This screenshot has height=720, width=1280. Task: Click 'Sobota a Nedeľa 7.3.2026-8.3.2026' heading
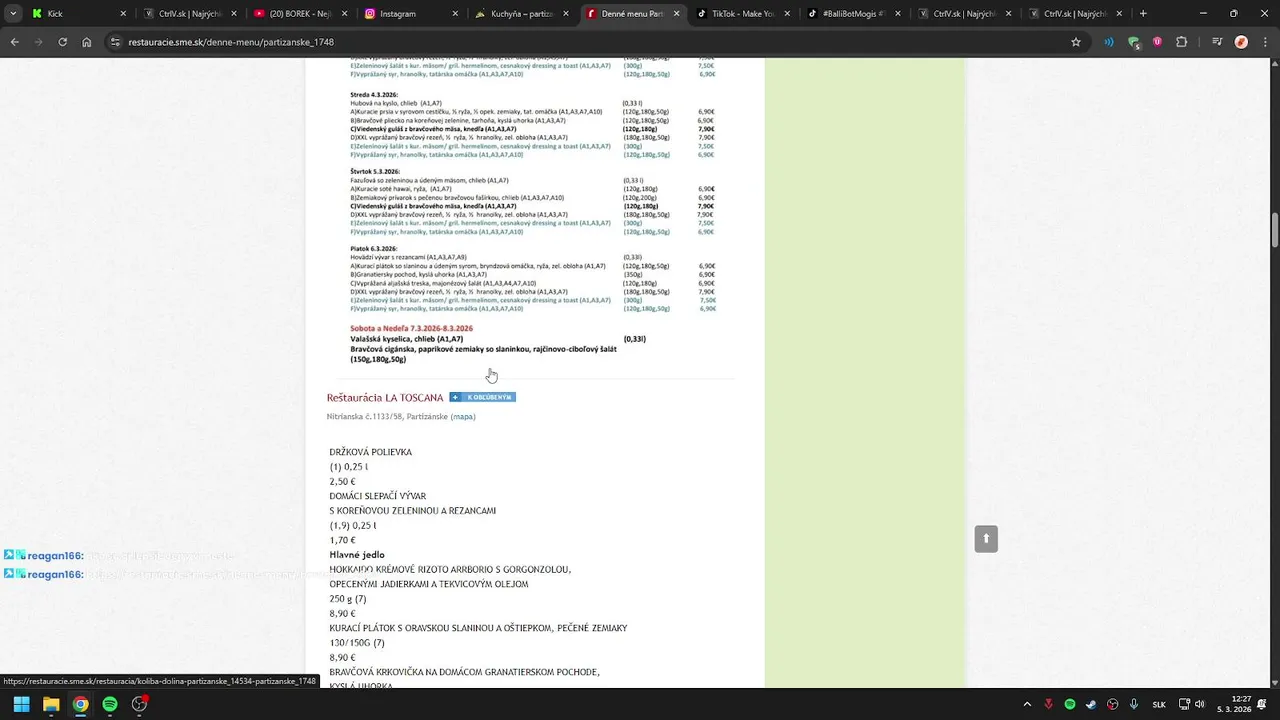coord(411,328)
